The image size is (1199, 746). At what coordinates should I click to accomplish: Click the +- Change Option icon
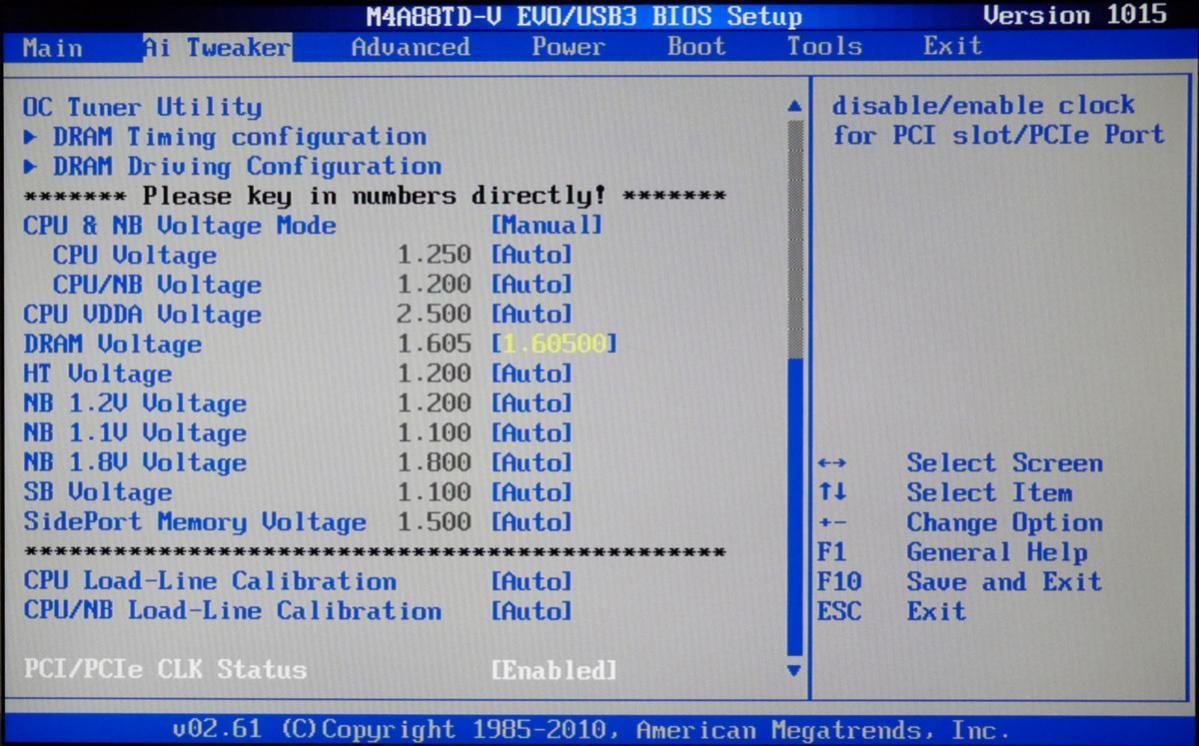tap(832, 523)
